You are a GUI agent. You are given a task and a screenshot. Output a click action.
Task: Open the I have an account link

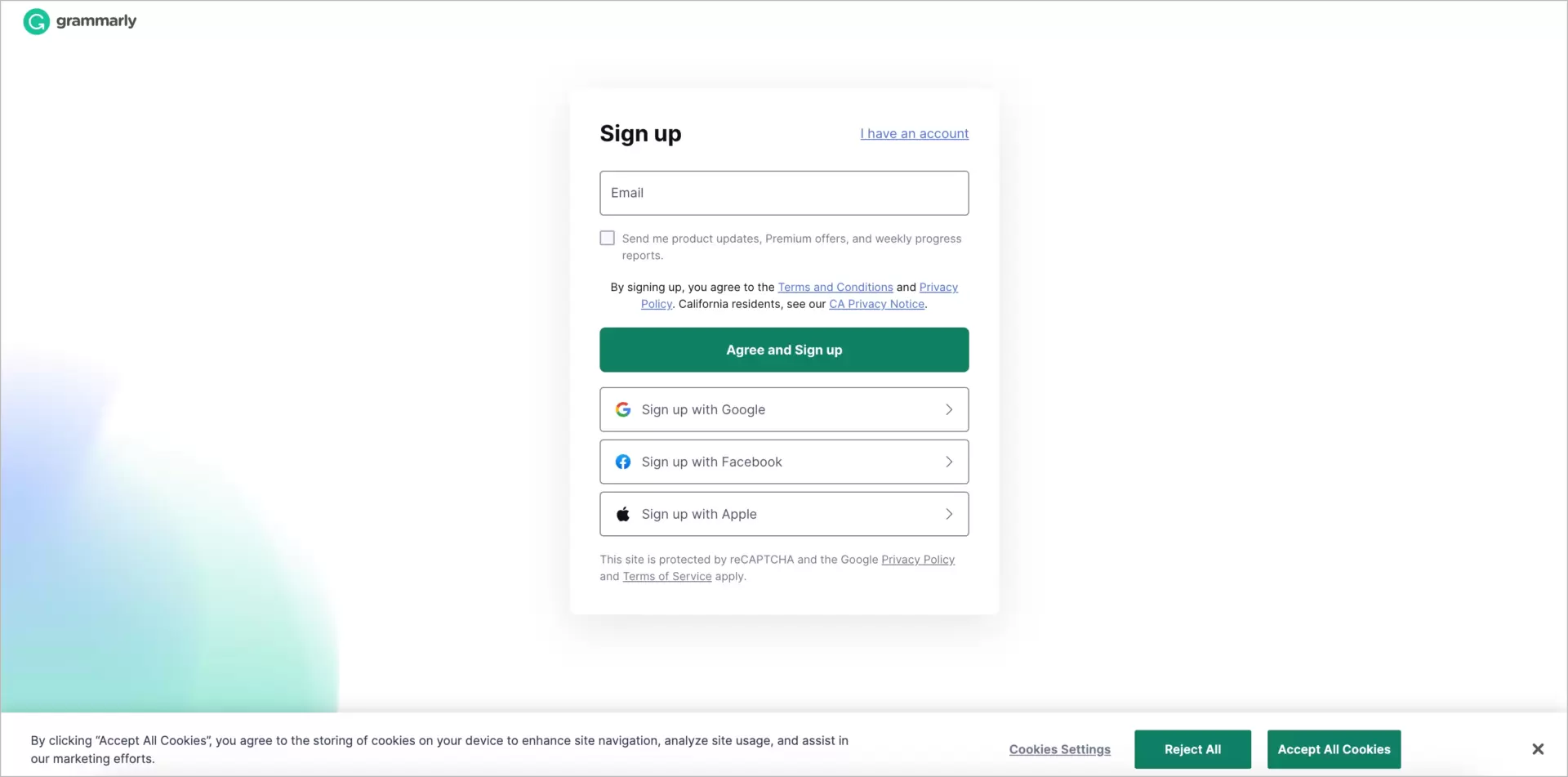click(x=914, y=133)
